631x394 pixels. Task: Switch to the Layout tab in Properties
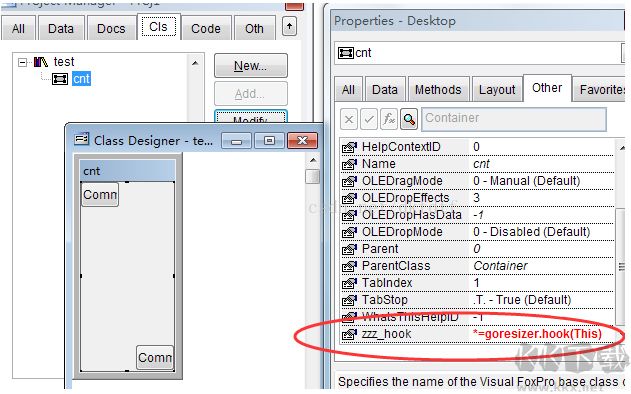point(497,89)
